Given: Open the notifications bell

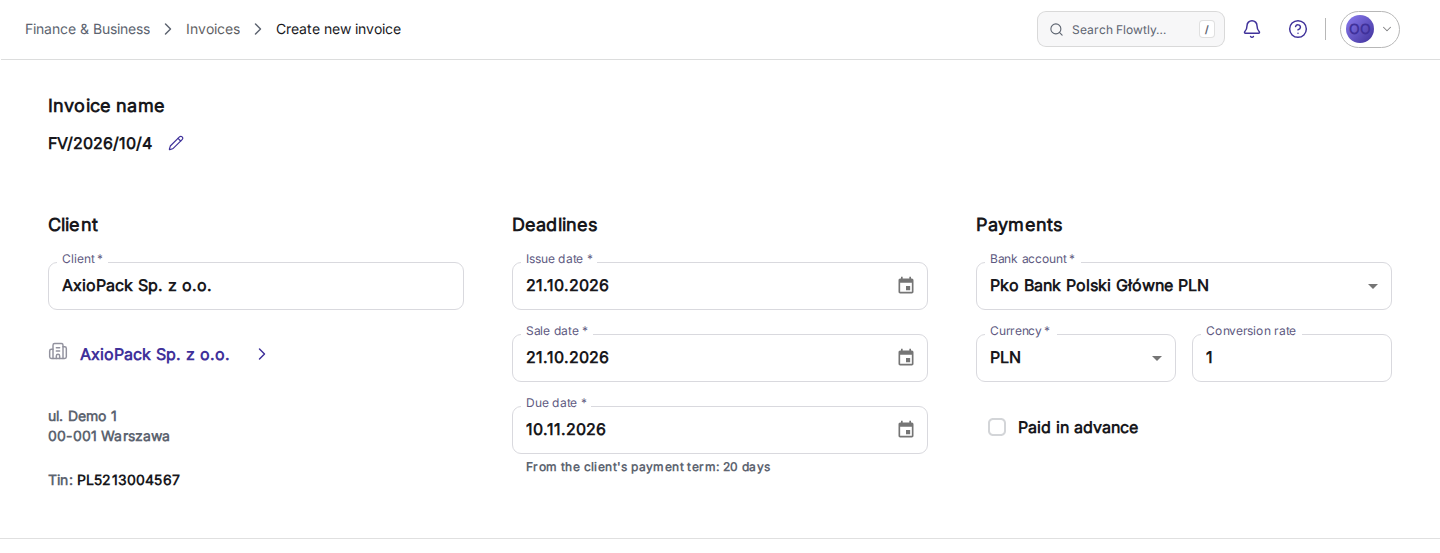Looking at the screenshot, I should [1252, 29].
